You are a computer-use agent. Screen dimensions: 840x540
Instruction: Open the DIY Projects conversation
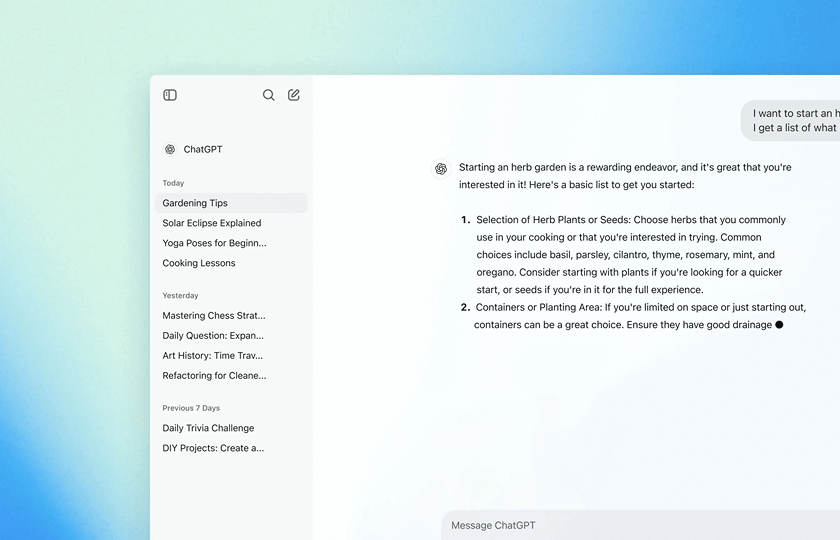[213, 448]
